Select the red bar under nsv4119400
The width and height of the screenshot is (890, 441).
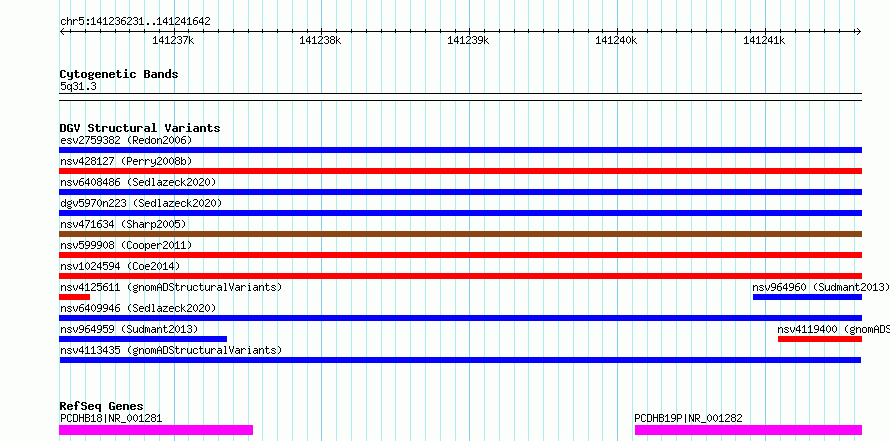pyautogui.click(x=820, y=339)
